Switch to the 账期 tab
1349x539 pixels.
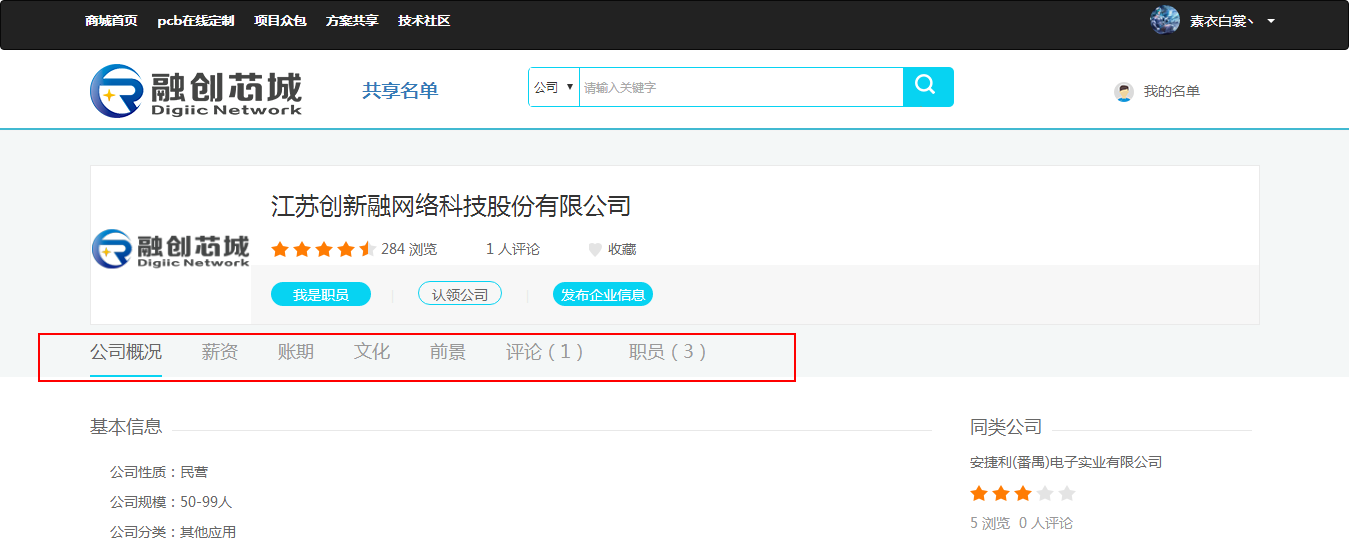pyautogui.click(x=296, y=352)
